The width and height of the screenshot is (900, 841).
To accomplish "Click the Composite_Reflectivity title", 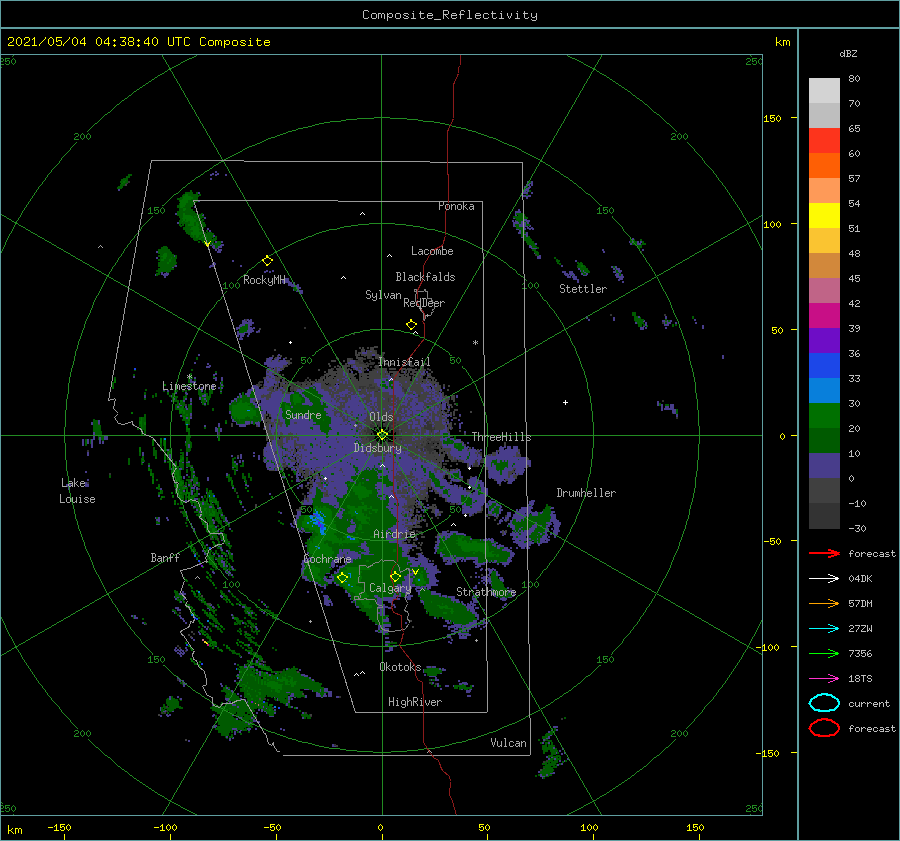I will (450, 15).
